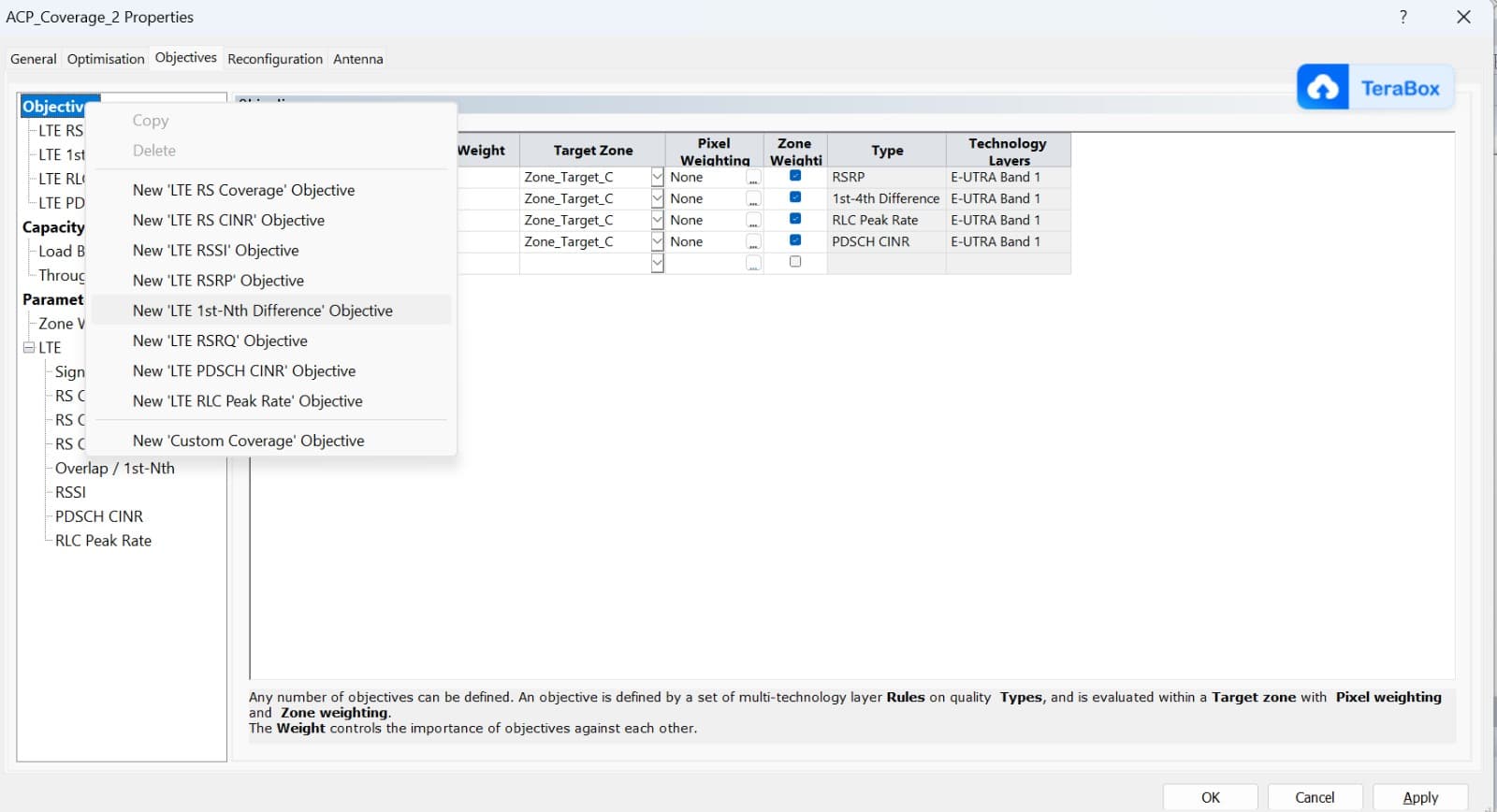Screen dimensions: 1497x812
Task: Choose New 'LTE RS Coverage' Objective
Action: click(x=270, y=190)
